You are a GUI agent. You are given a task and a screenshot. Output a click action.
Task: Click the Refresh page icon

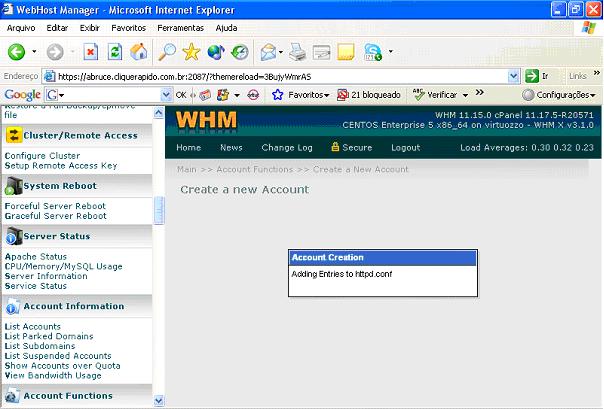coord(115,52)
